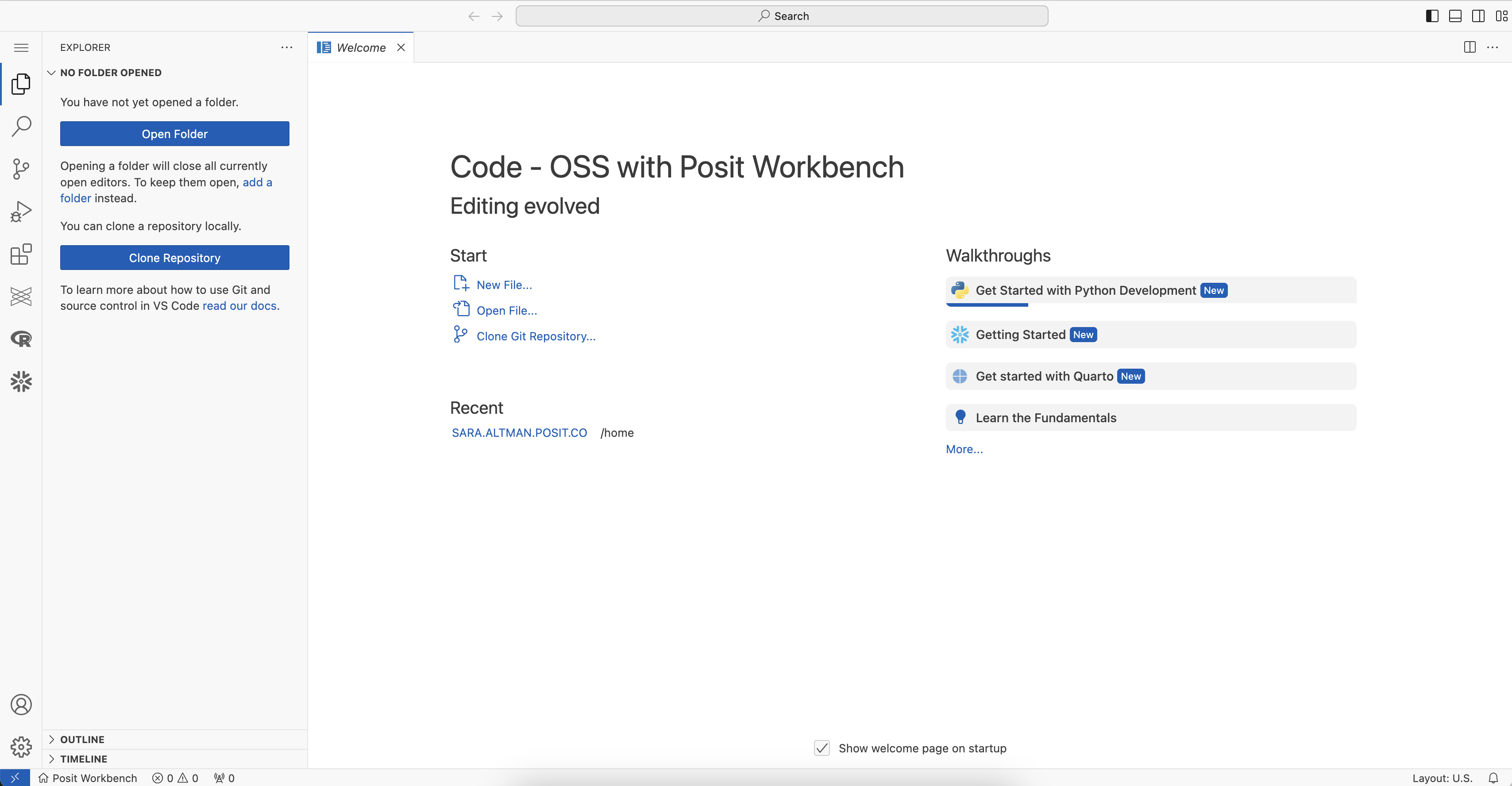This screenshot has width=1512, height=786.
Task: Split the editor to the right
Action: coord(1470,47)
